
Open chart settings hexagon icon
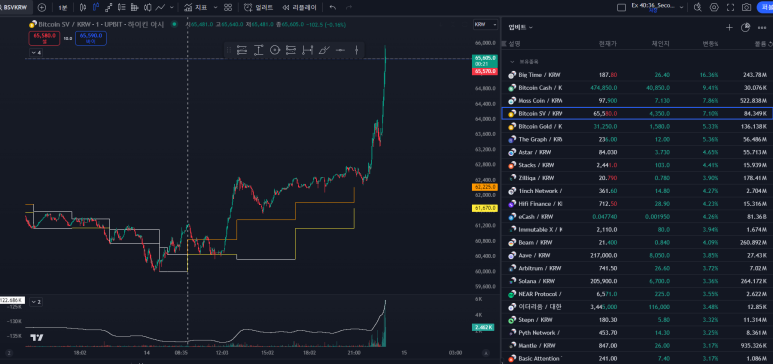(x=714, y=7)
